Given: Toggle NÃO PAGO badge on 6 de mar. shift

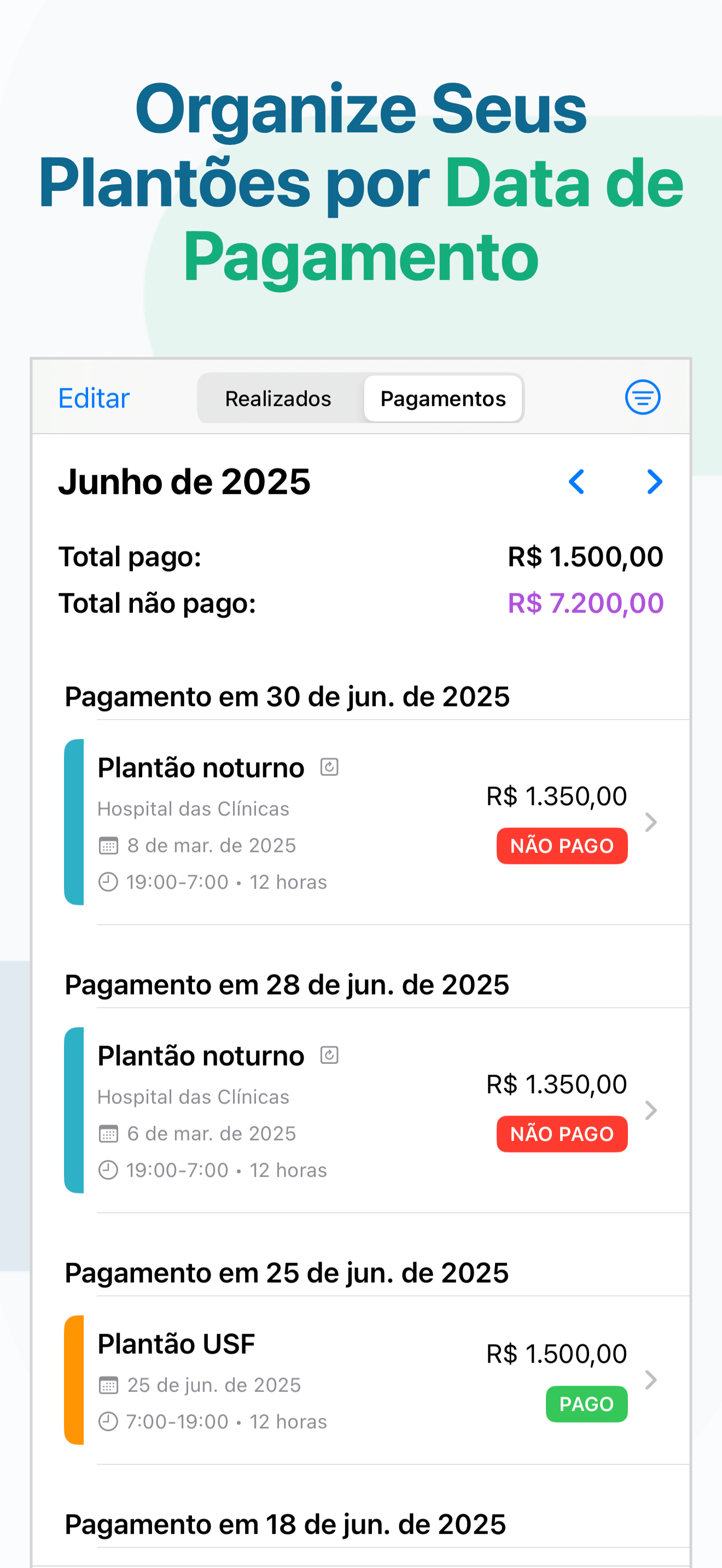Looking at the screenshot, I should coord(562,1133).
